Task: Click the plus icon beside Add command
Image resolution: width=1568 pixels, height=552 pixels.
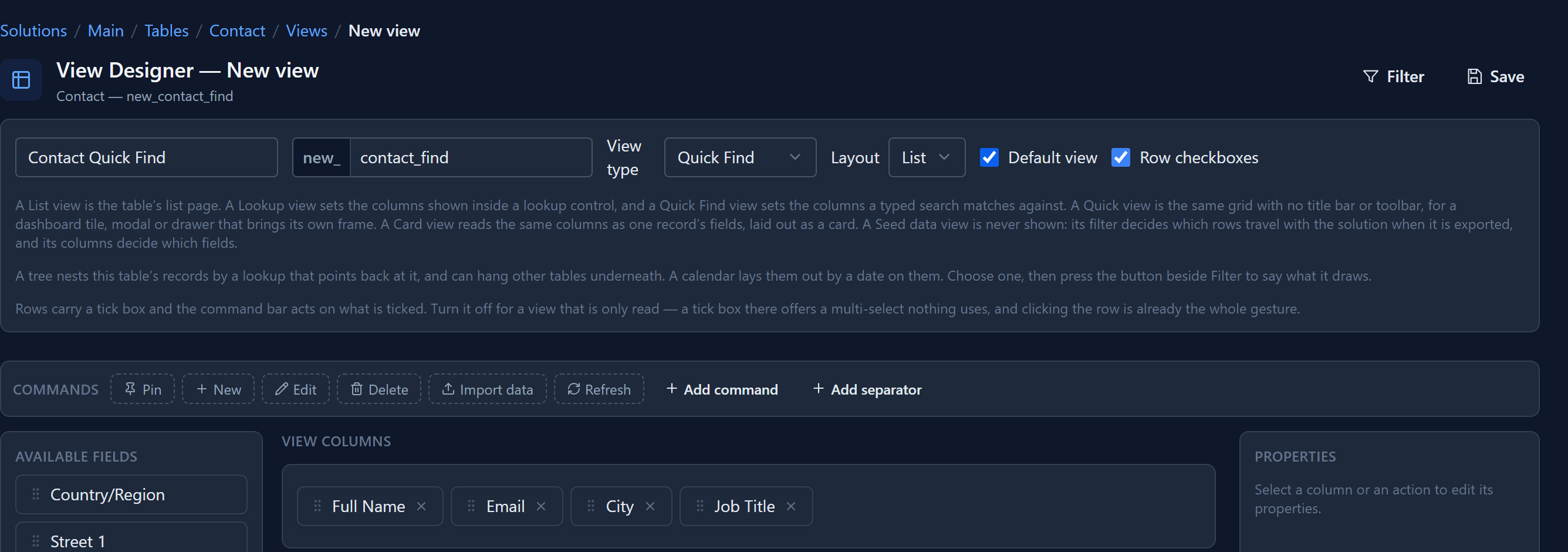Action: 671,388
